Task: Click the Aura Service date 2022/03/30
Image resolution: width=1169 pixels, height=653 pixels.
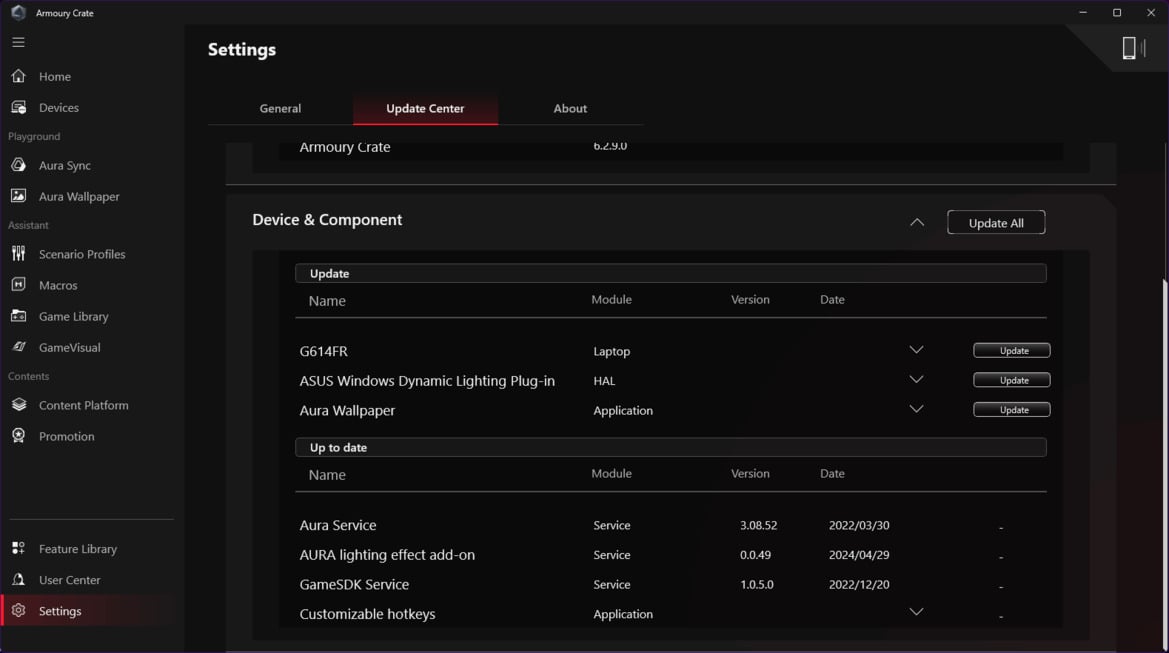Action: pos(859,526)
